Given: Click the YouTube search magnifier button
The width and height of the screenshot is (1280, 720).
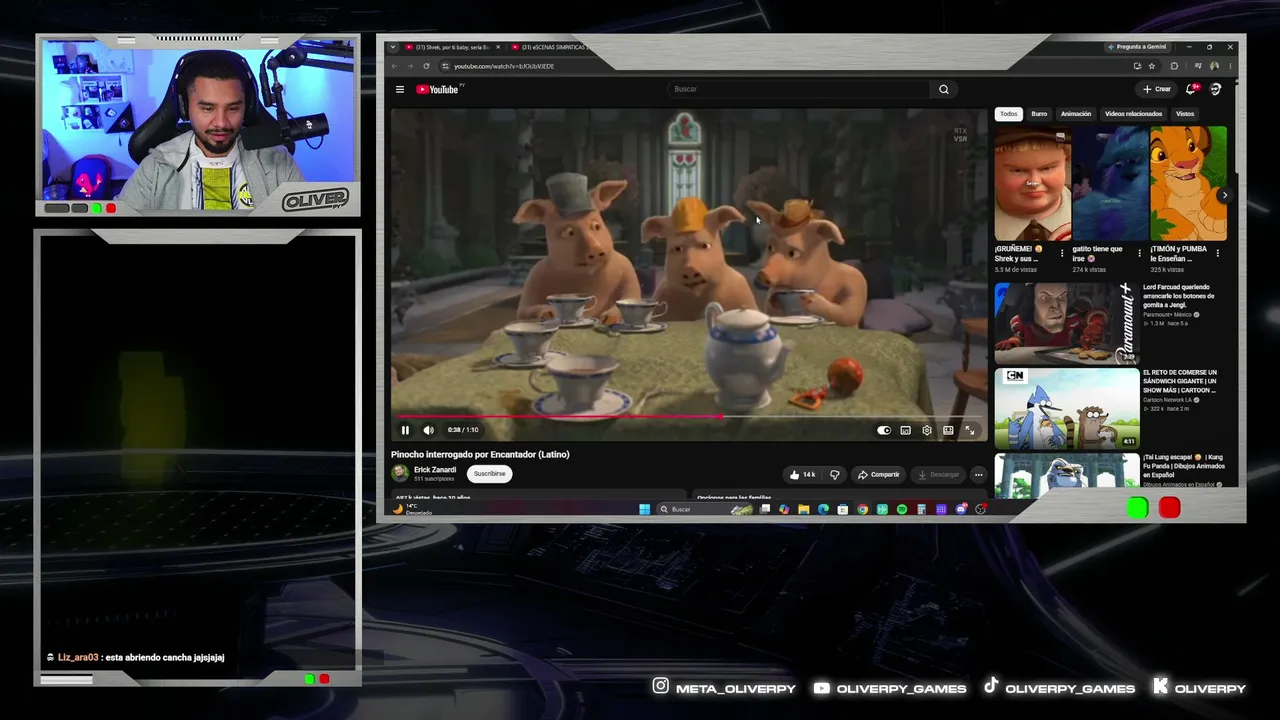Looking at the screenshot, I should point(943,89).
